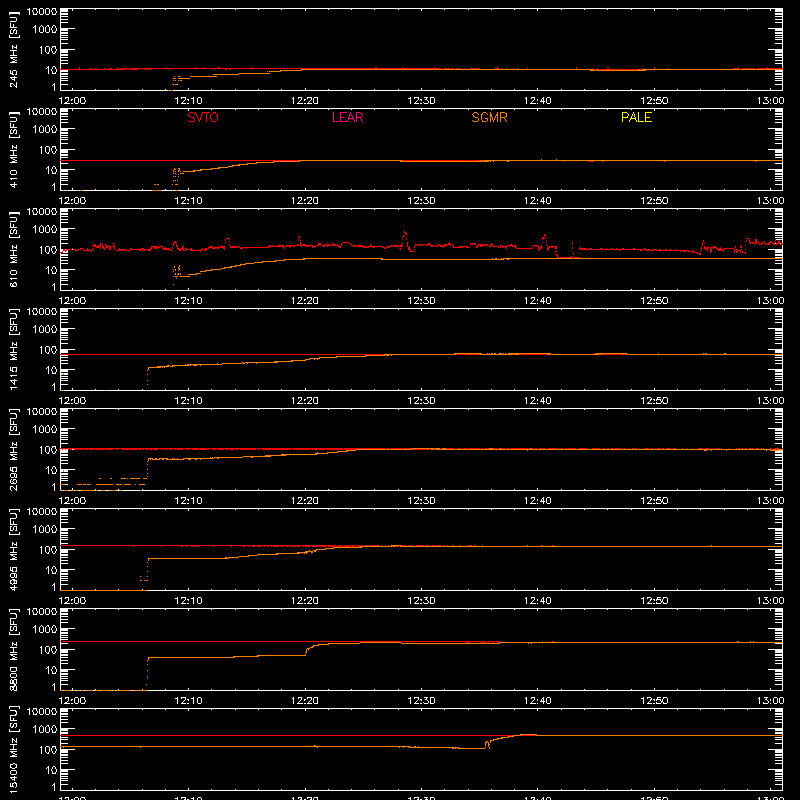Image resolution: width=800 pixels, height=800 pixels.
Task: Click the PALE station label
Action: coord(636,117)
